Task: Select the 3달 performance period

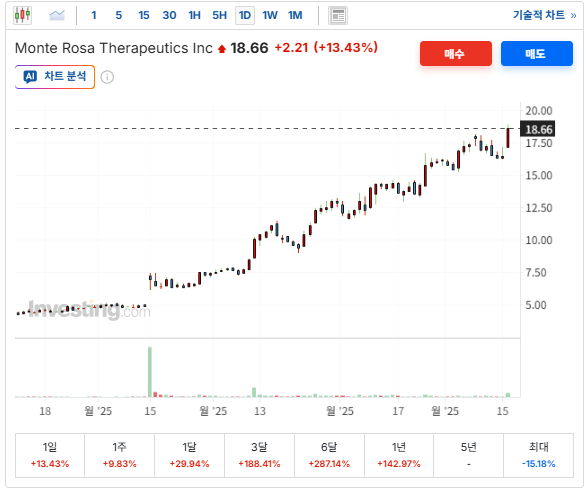Action: [259, 455]
